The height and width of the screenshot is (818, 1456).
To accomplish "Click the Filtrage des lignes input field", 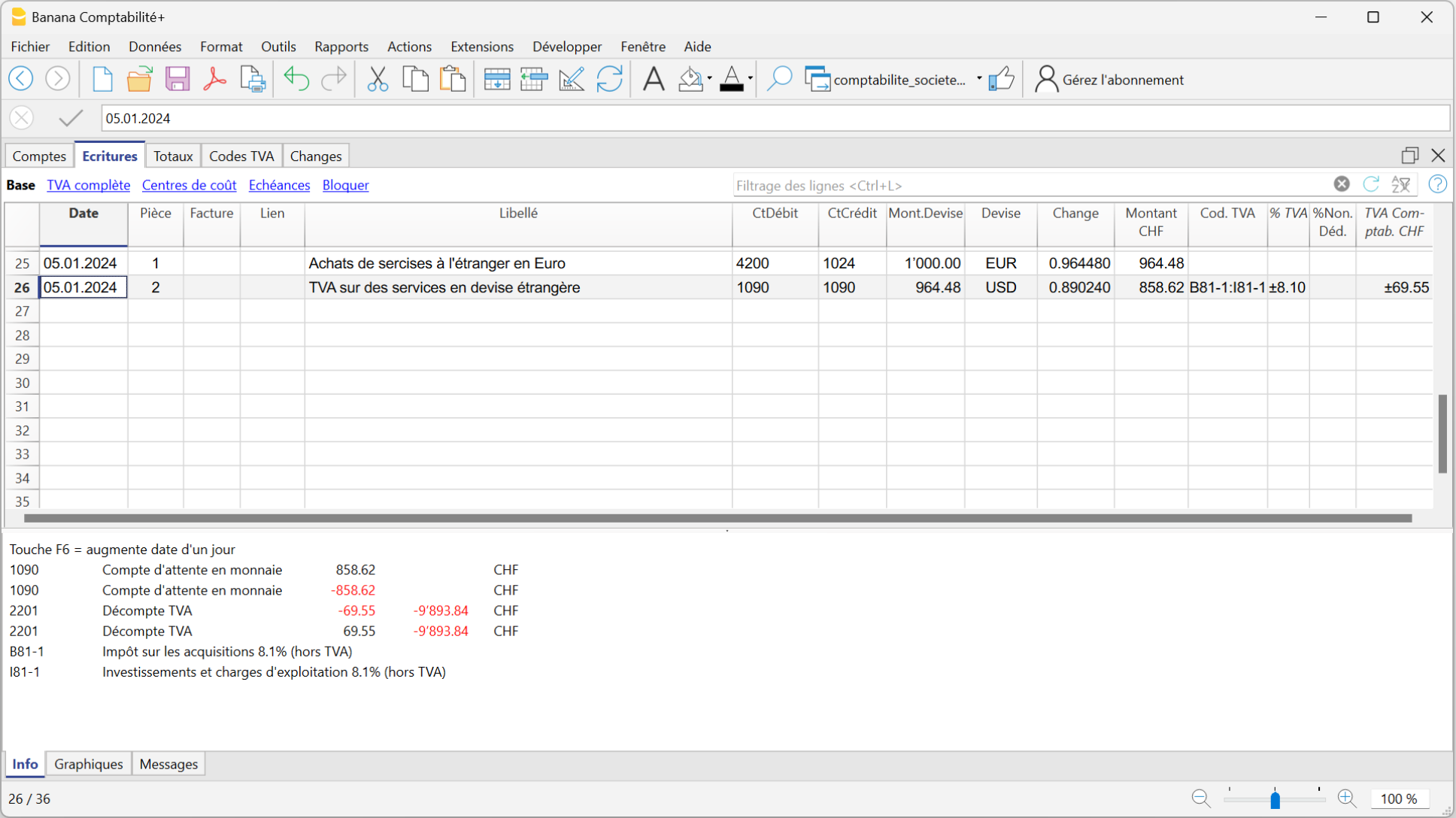I will point(1030,186).
